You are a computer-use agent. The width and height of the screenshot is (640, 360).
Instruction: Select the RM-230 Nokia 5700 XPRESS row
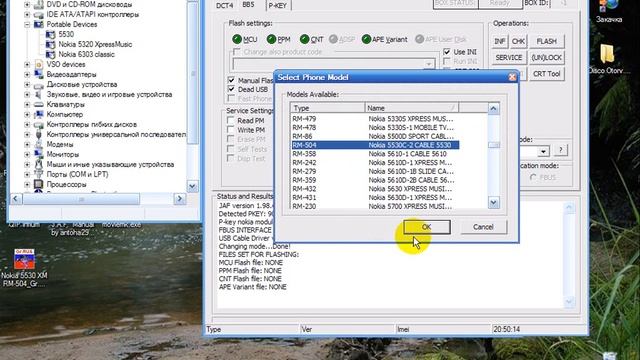(x=375, y=207)
